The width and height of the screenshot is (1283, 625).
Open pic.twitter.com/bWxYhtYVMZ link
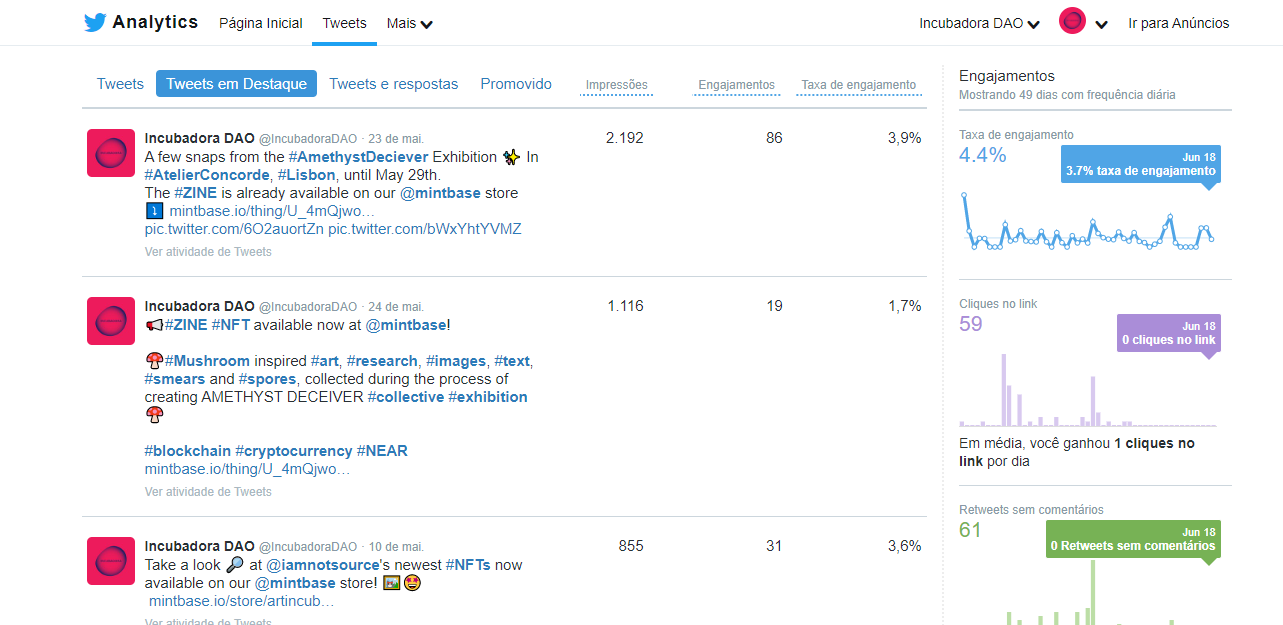pos(425,229)
